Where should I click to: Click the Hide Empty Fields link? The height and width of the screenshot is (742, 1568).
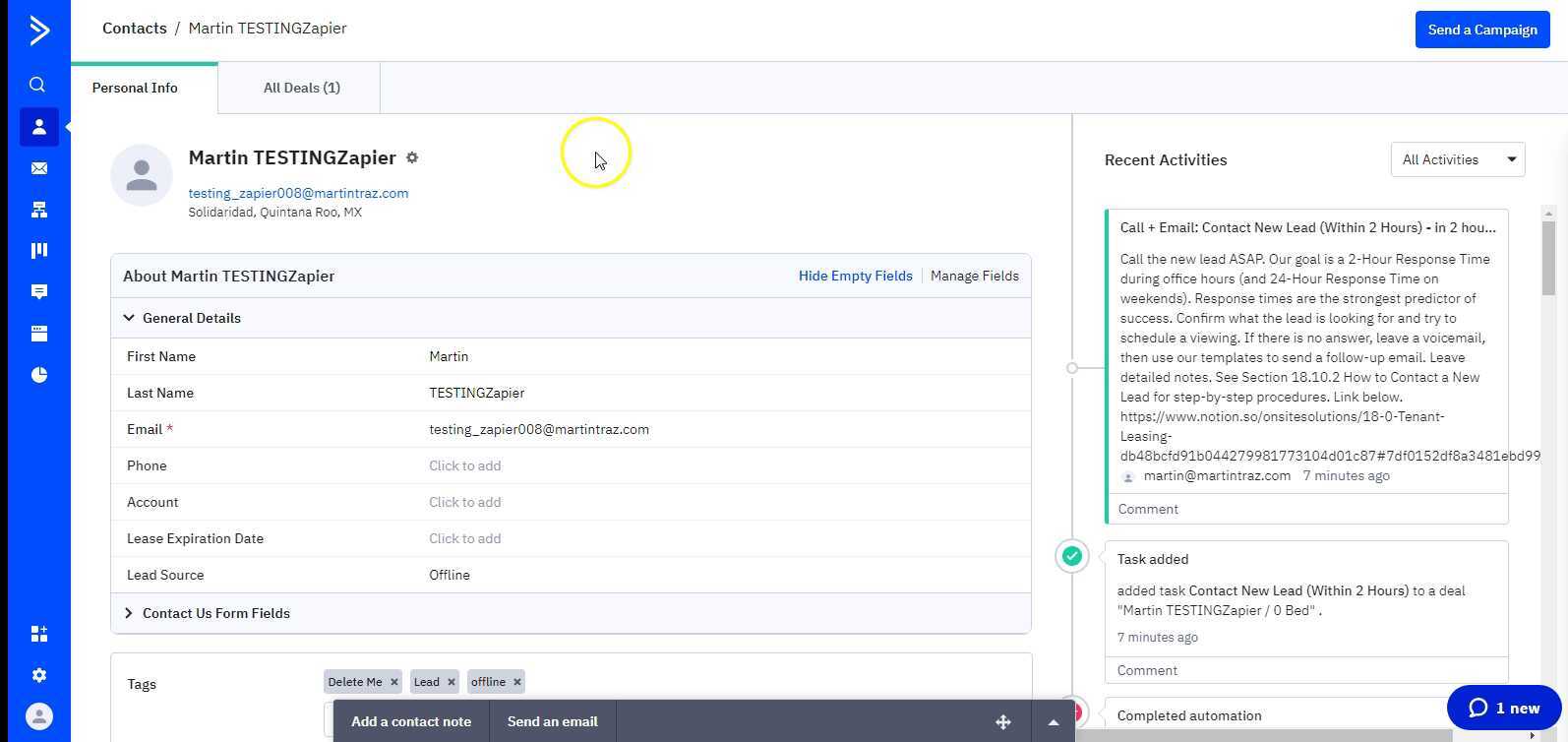(855, 276)
